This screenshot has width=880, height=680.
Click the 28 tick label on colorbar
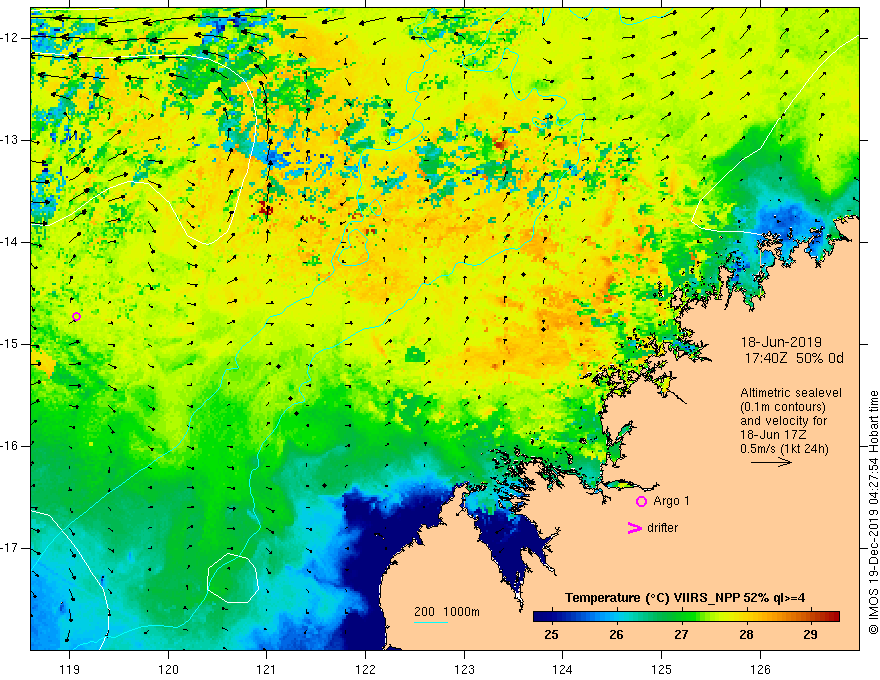pyautogui.click(x=745, y=635)
